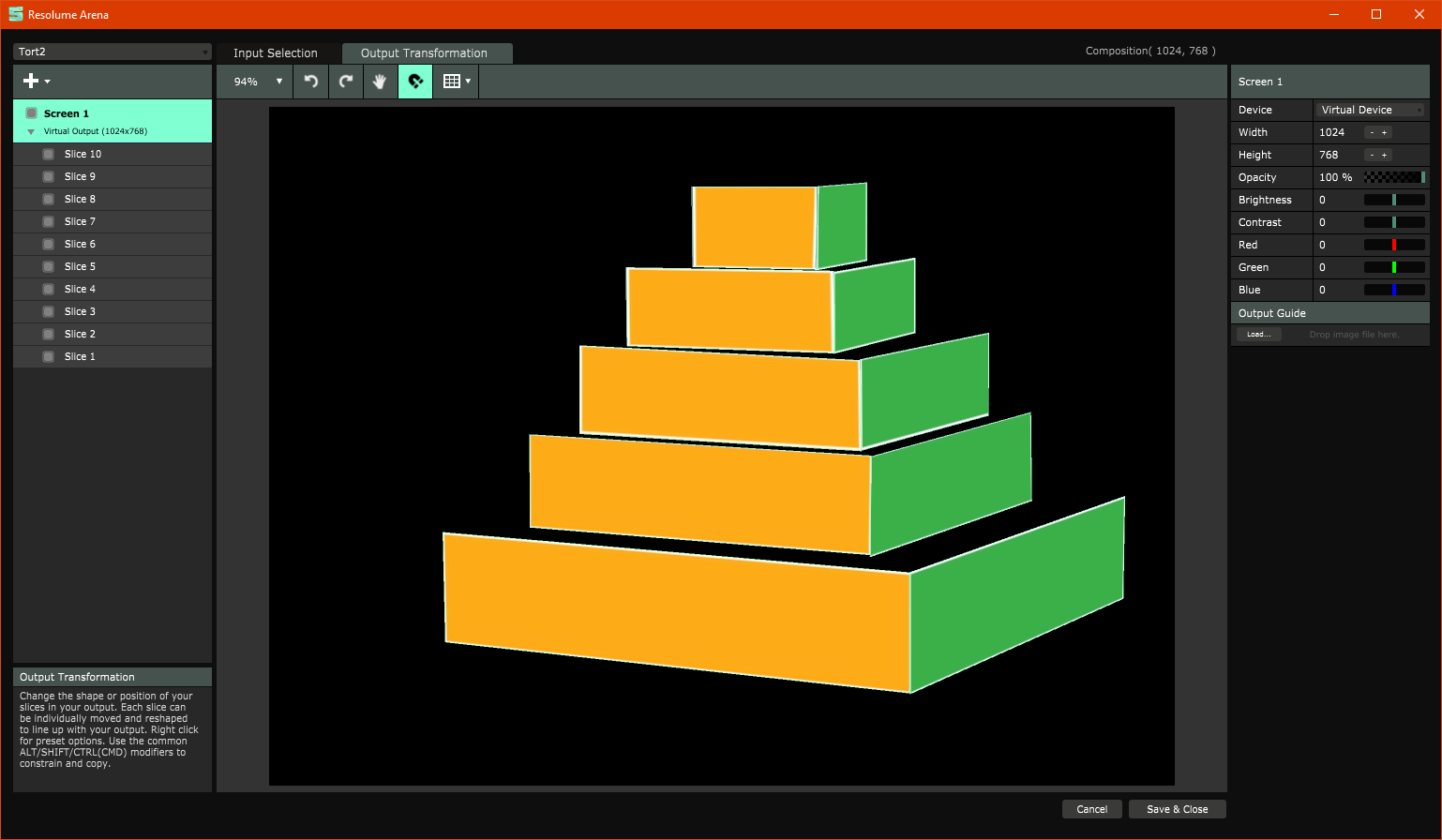Increase Width with the plus stepper
Image resolution: width=1442 pixels, height=840 pixels.
coord(1384,132)
